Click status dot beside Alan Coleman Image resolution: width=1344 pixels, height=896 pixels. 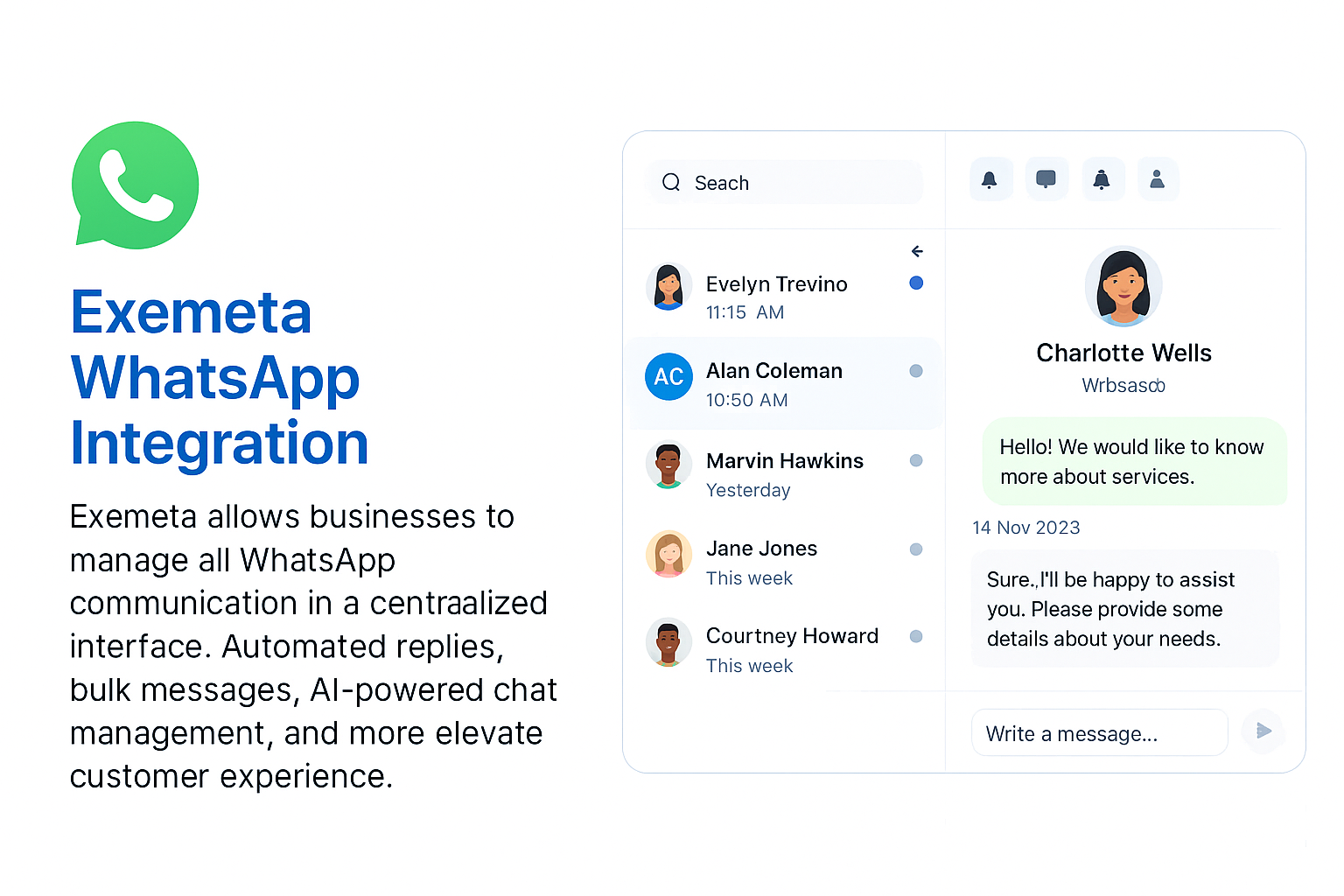(x=916, y=371)
